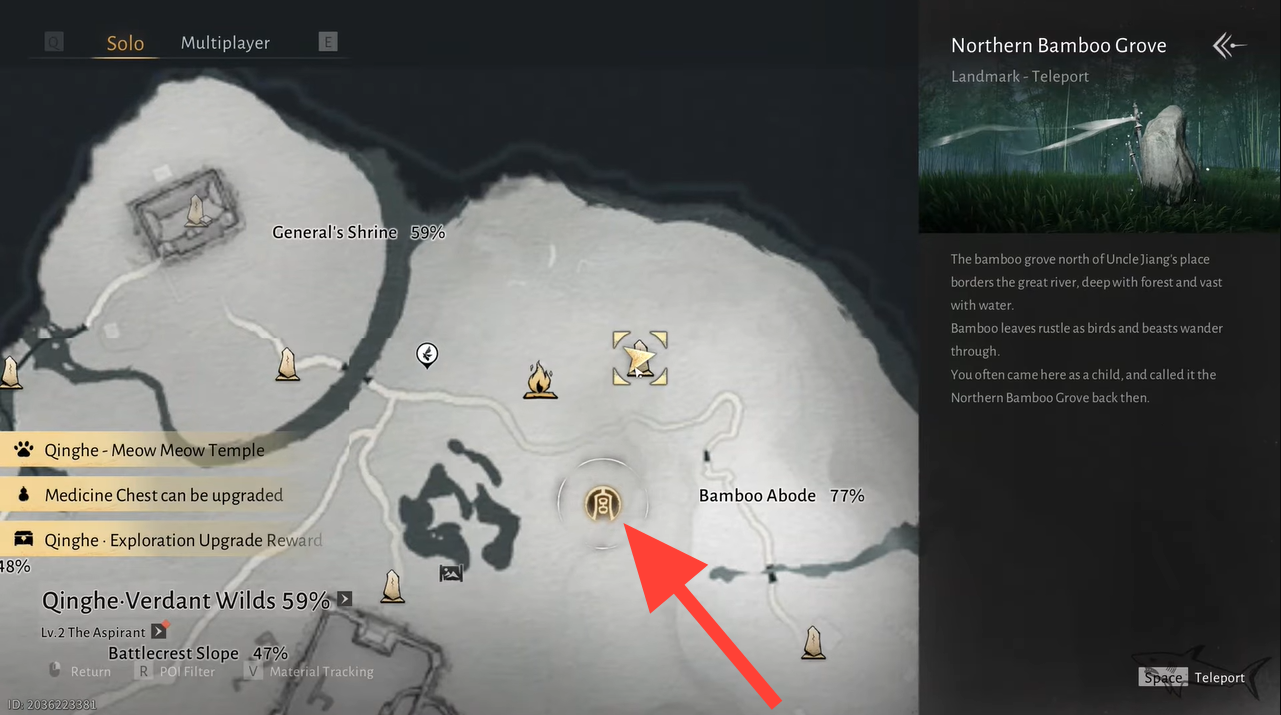
Task: Select the stone tablet inside General's Shrine
Action: pyautogui.click(x=197, y=210)
